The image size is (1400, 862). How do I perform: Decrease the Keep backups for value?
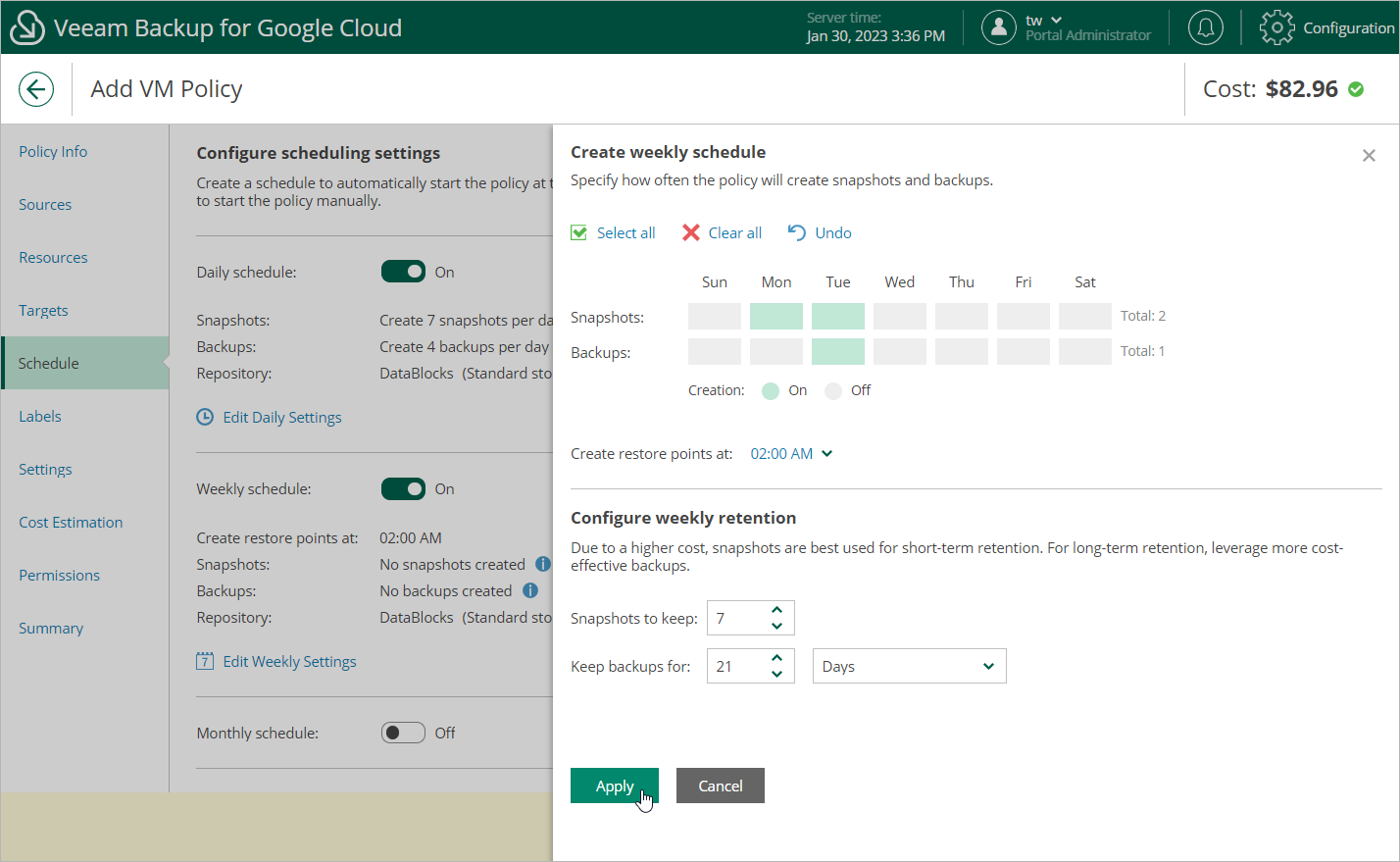coord(776,674)
